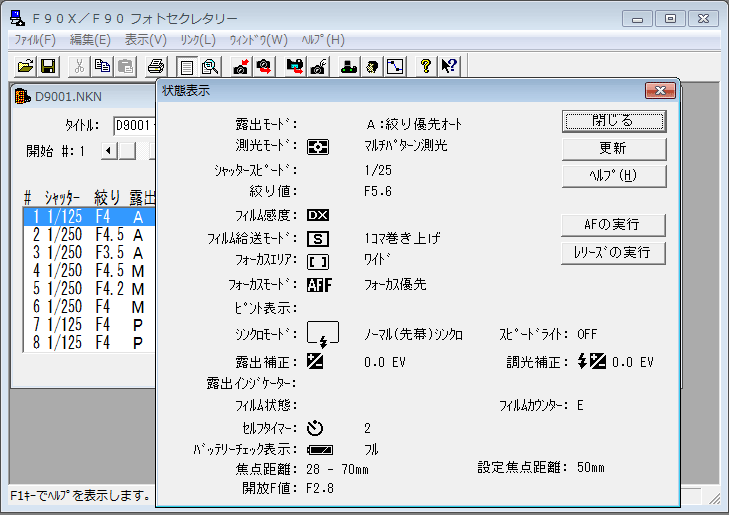
Task: Click the context help arrow-question icon
Action: point(449,66)
